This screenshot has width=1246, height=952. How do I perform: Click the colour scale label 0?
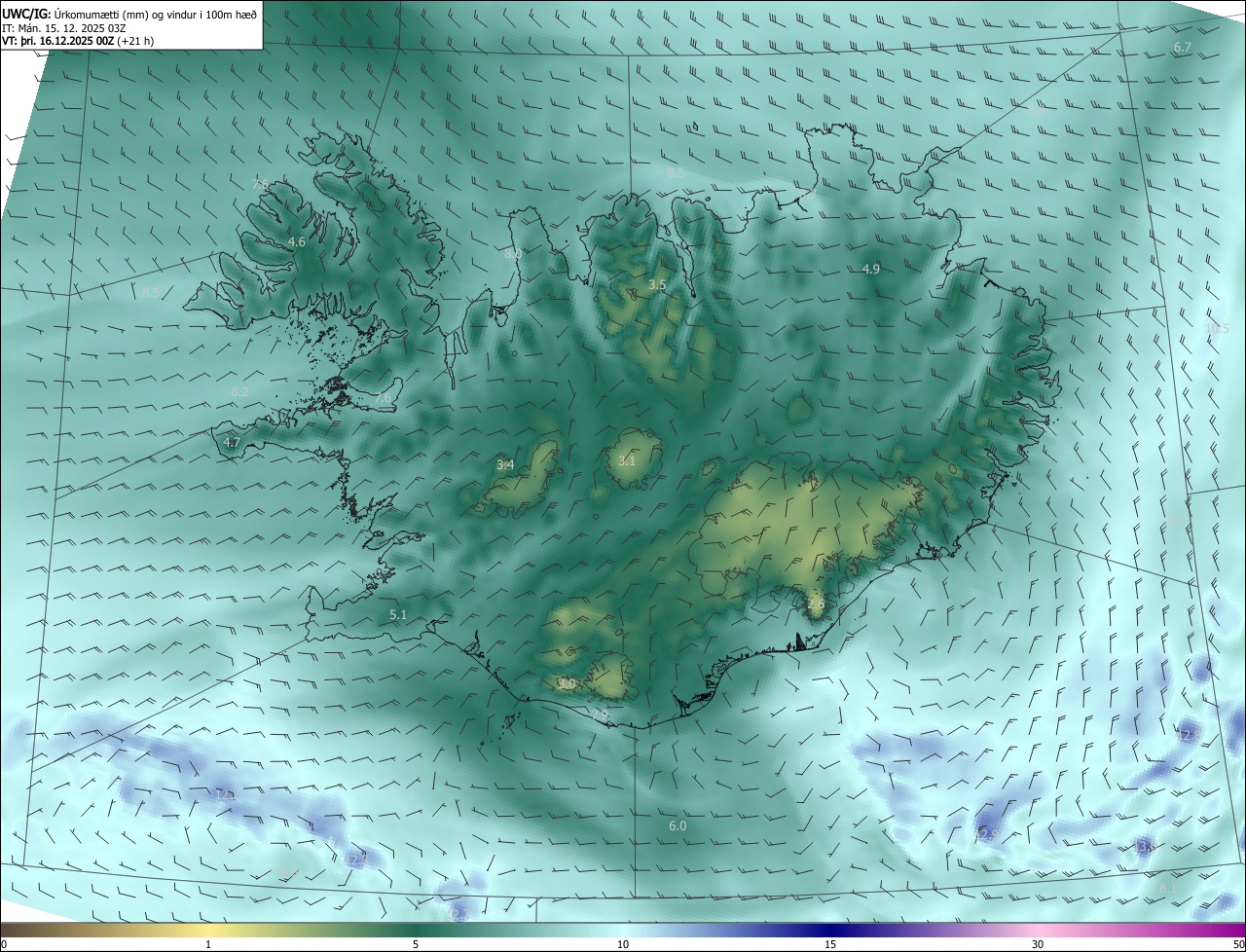[4, 944]
